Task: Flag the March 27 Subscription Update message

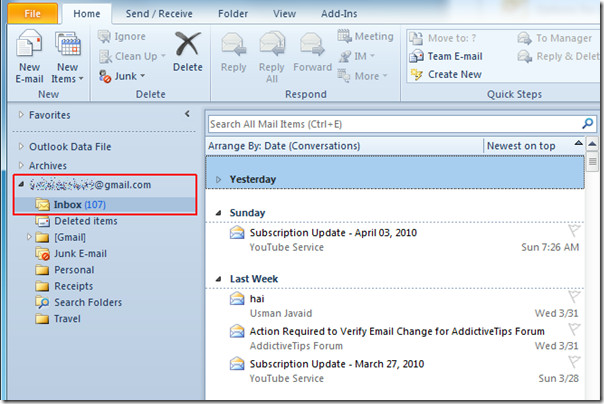Action: click(574, 362)
